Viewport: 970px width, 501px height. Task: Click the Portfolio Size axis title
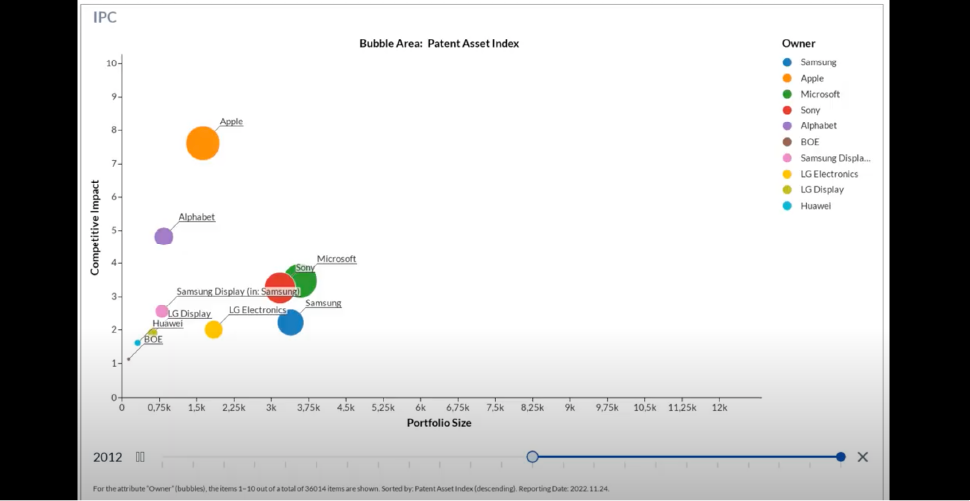[x=439, y=423]
